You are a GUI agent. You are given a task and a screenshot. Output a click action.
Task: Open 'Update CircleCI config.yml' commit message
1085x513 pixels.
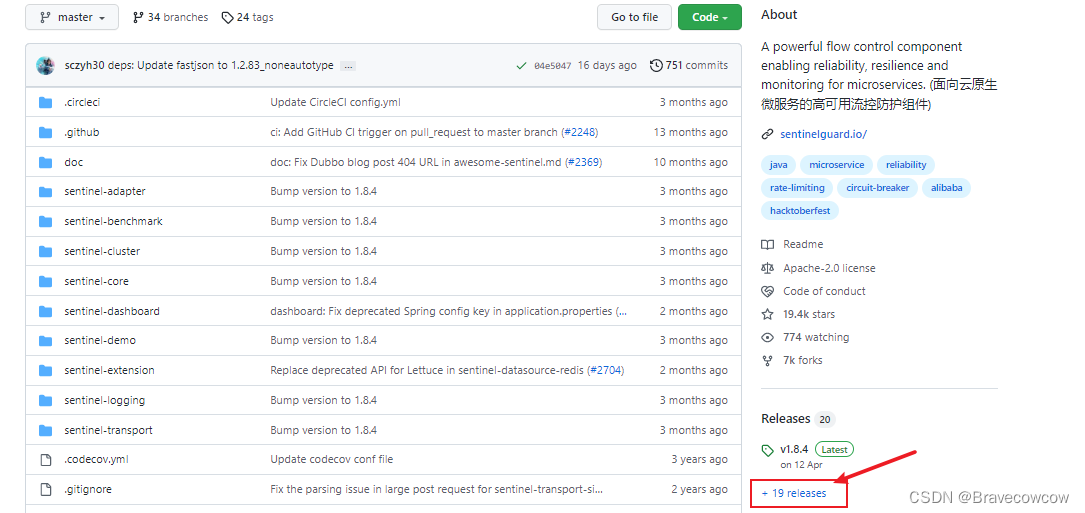click(336, 102)
